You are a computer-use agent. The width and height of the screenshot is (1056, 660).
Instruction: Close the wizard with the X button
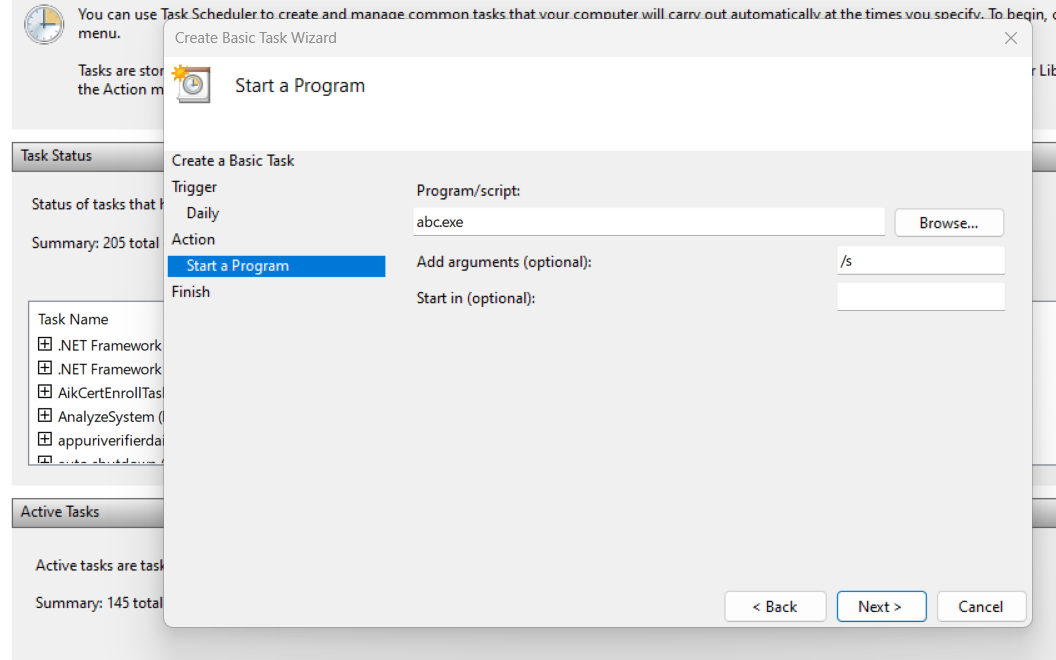point(1010,38)
